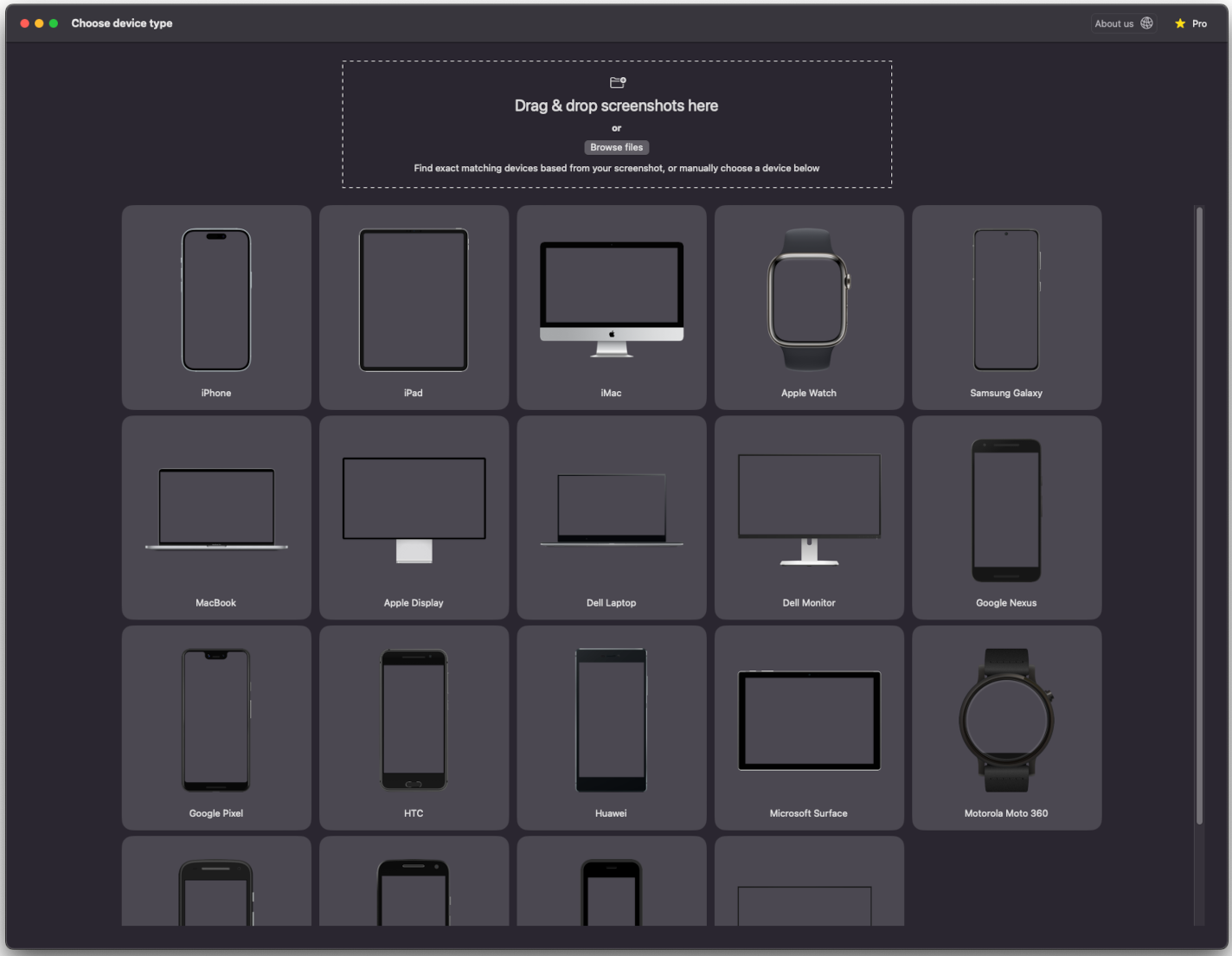This screenshot has width=1232, height=956.
Task: Click the yellow star Pro icon
Action: point(1180,23)
